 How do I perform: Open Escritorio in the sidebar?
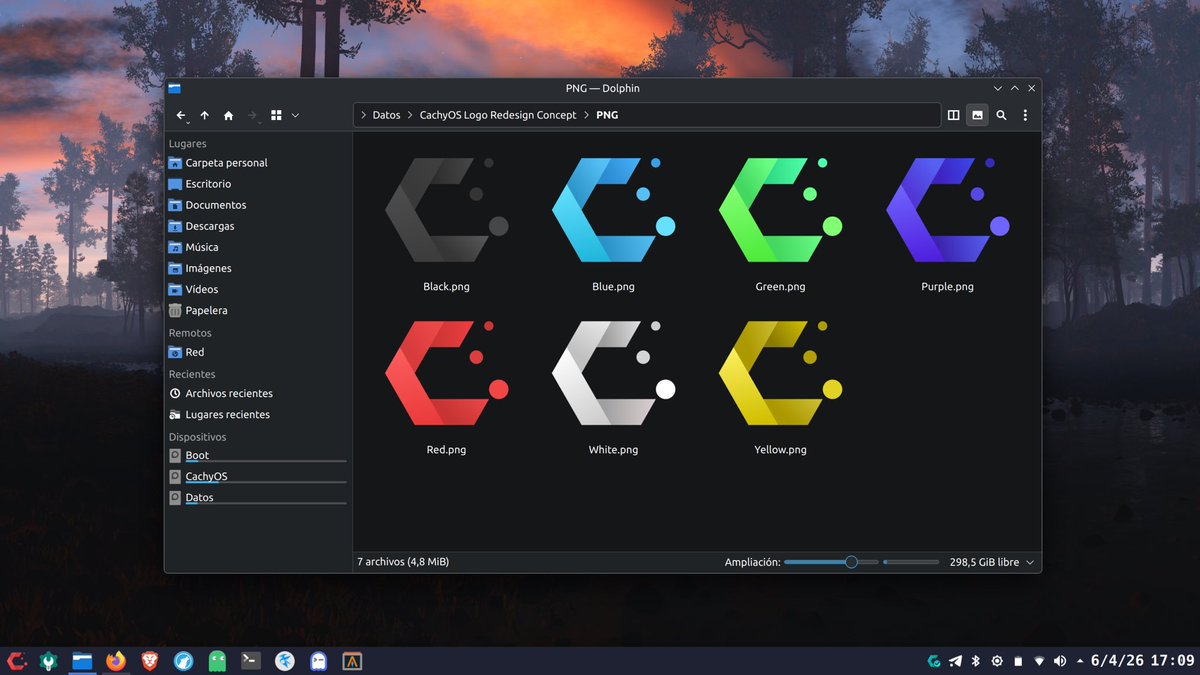click(x=258, y=184)
